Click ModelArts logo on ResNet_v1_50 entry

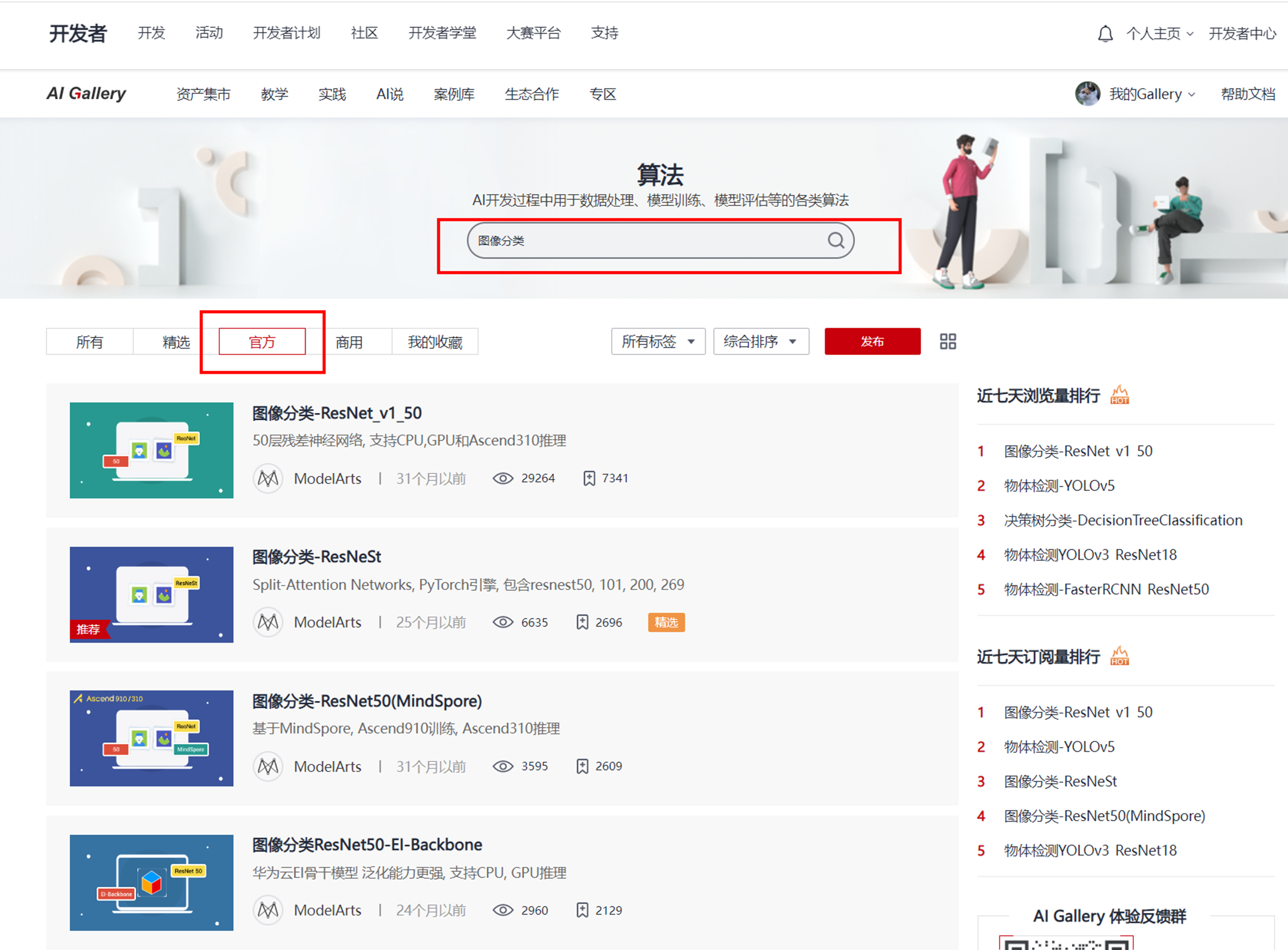click(268, 479)
